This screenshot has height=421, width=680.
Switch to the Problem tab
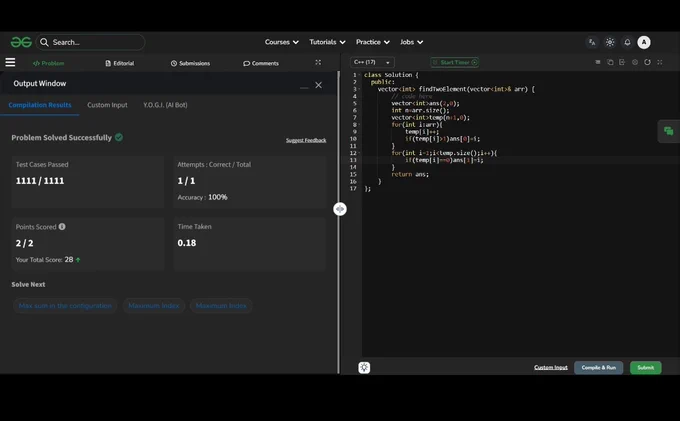coord(49,63)
